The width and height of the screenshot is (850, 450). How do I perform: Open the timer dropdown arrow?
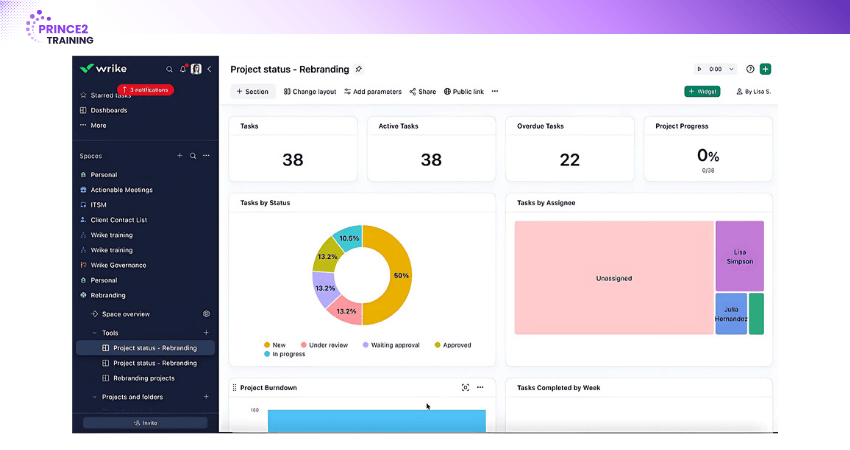pyautogui.click(x=732, y=69)
